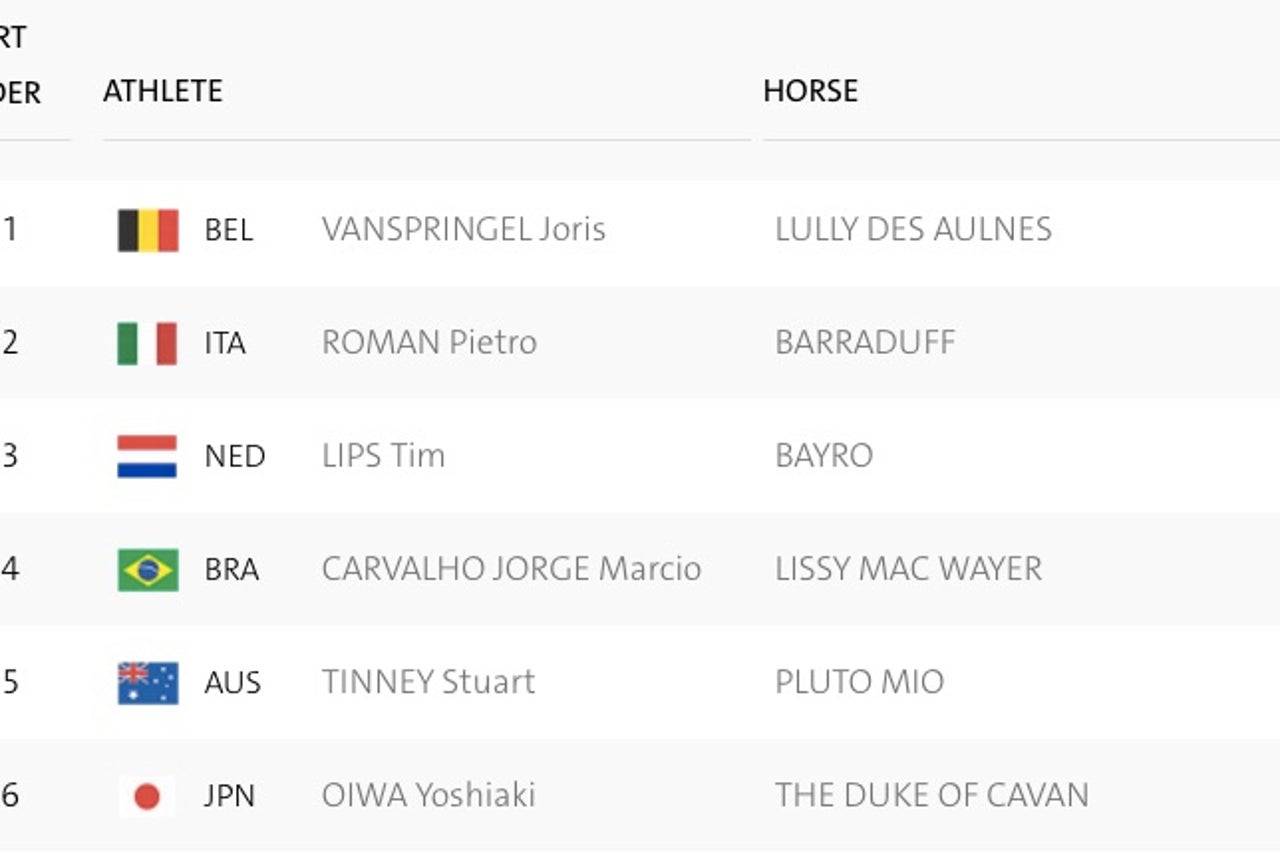This screenshot has height=854, width=1280.
Task: Open athlete OIWA Yoshiaki
Action: coord(428,796)
